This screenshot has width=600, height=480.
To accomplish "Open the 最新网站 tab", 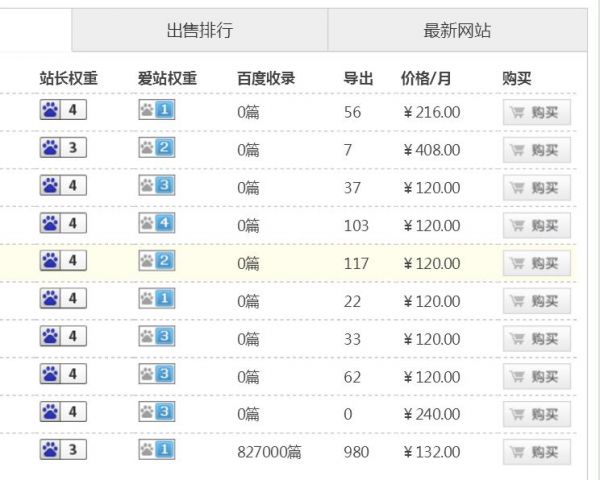I will [457, 30].
